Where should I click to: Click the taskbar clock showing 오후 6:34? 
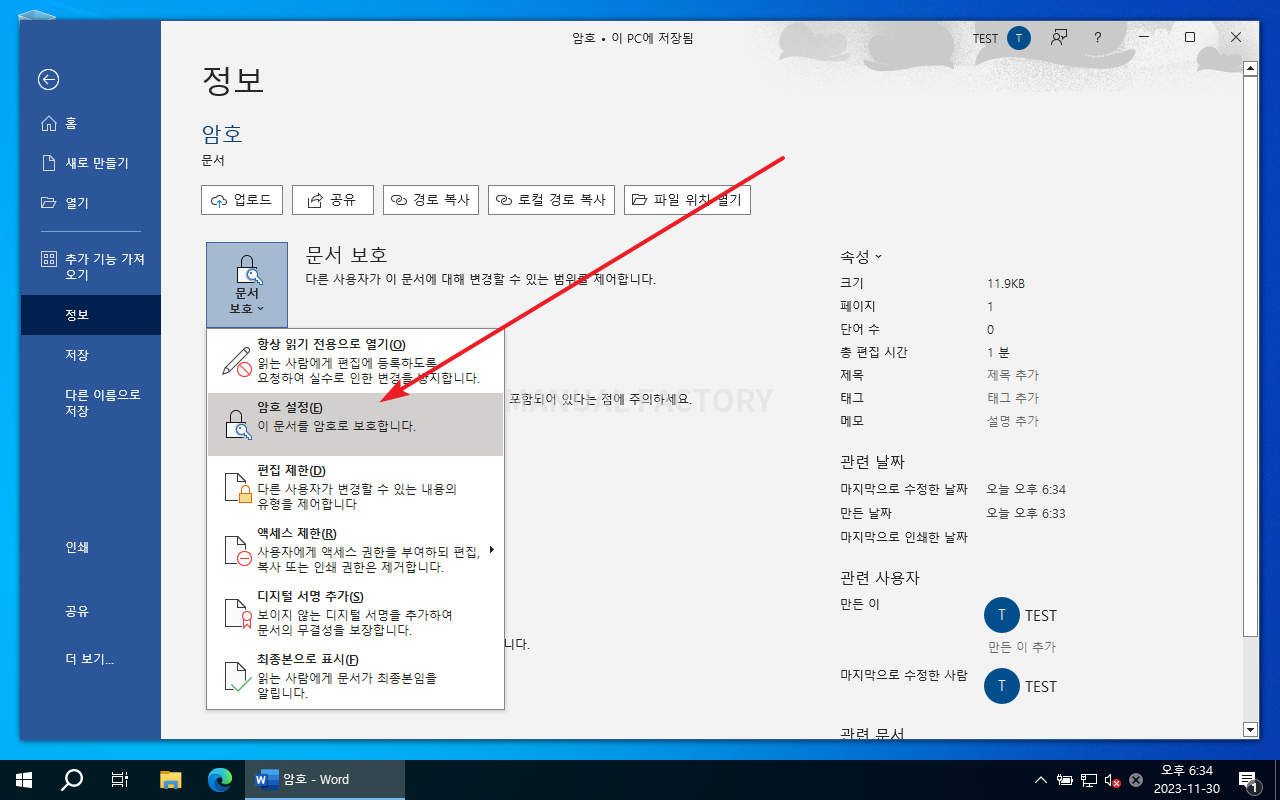(1186, 779)
